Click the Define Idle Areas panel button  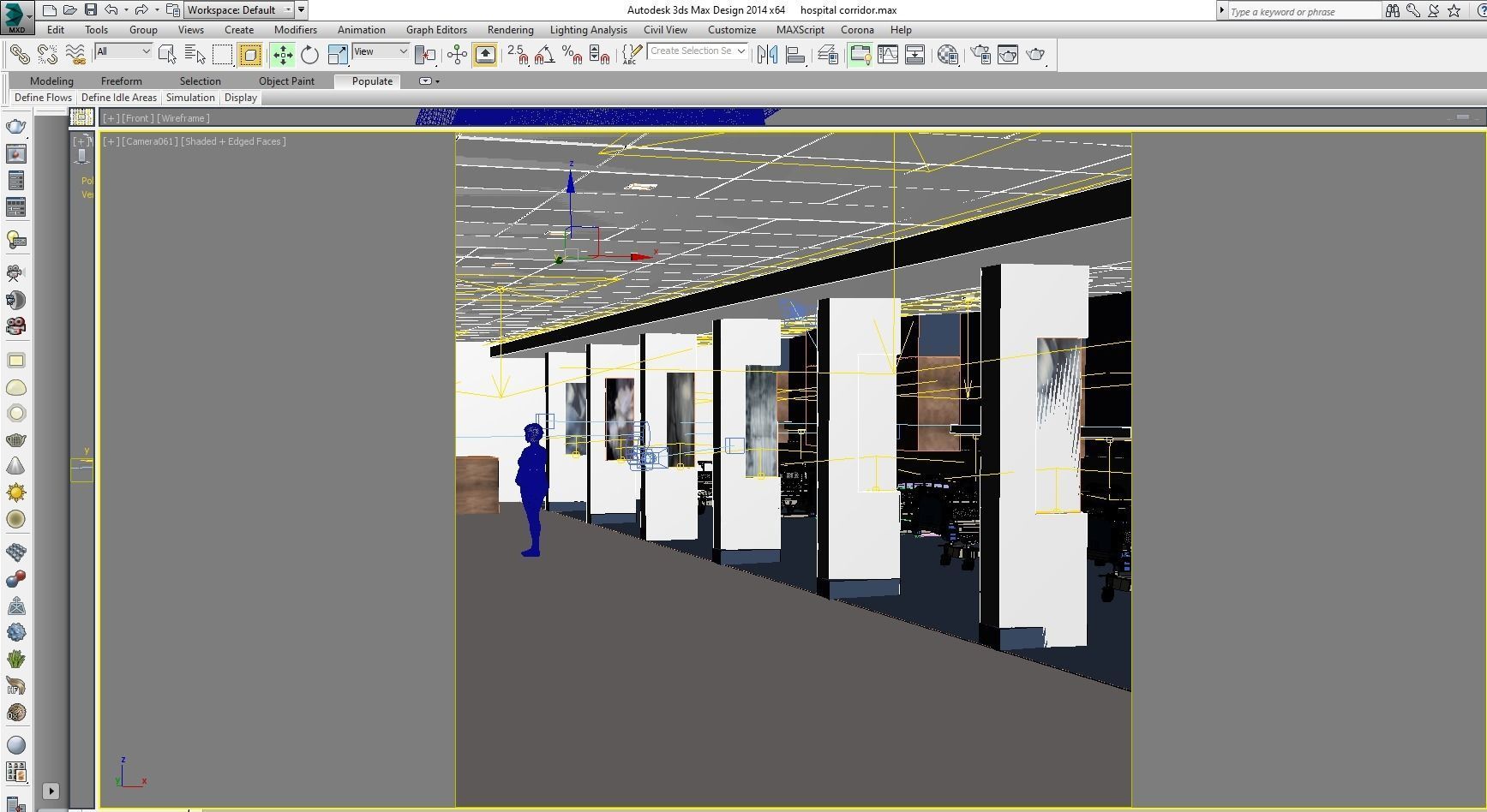pos(119,98)
